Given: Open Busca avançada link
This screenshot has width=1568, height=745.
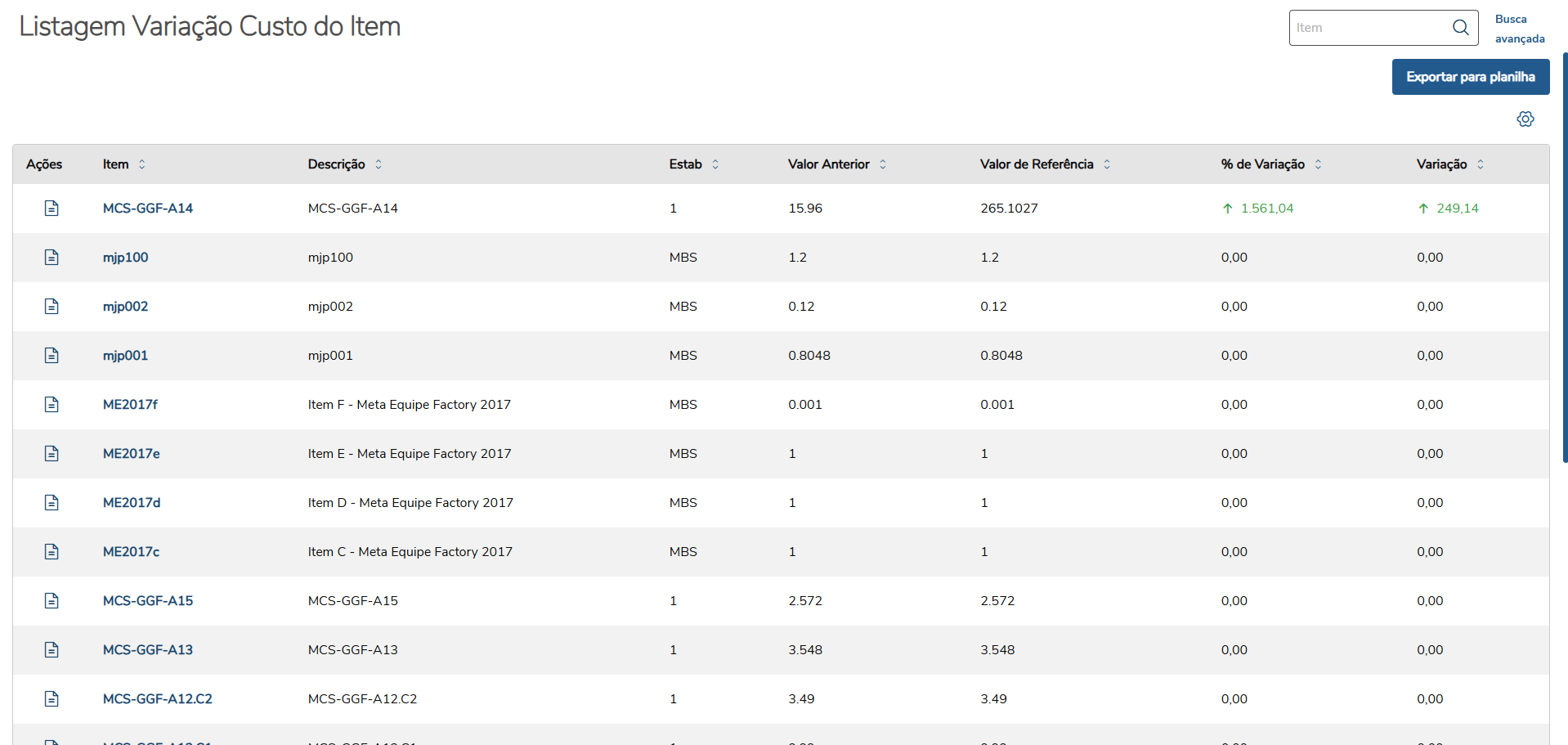Looking at the screenshot, I should [x=1519, y=29].
